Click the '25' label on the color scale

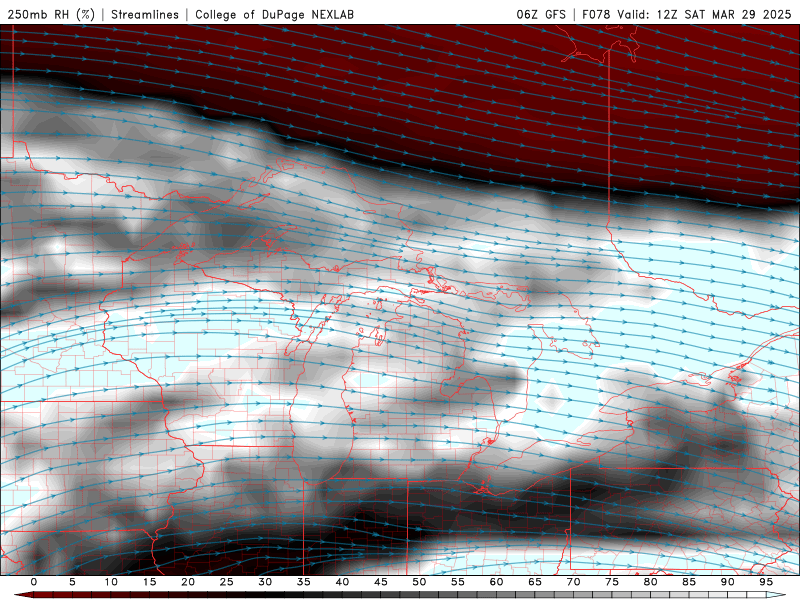(227, 582)
